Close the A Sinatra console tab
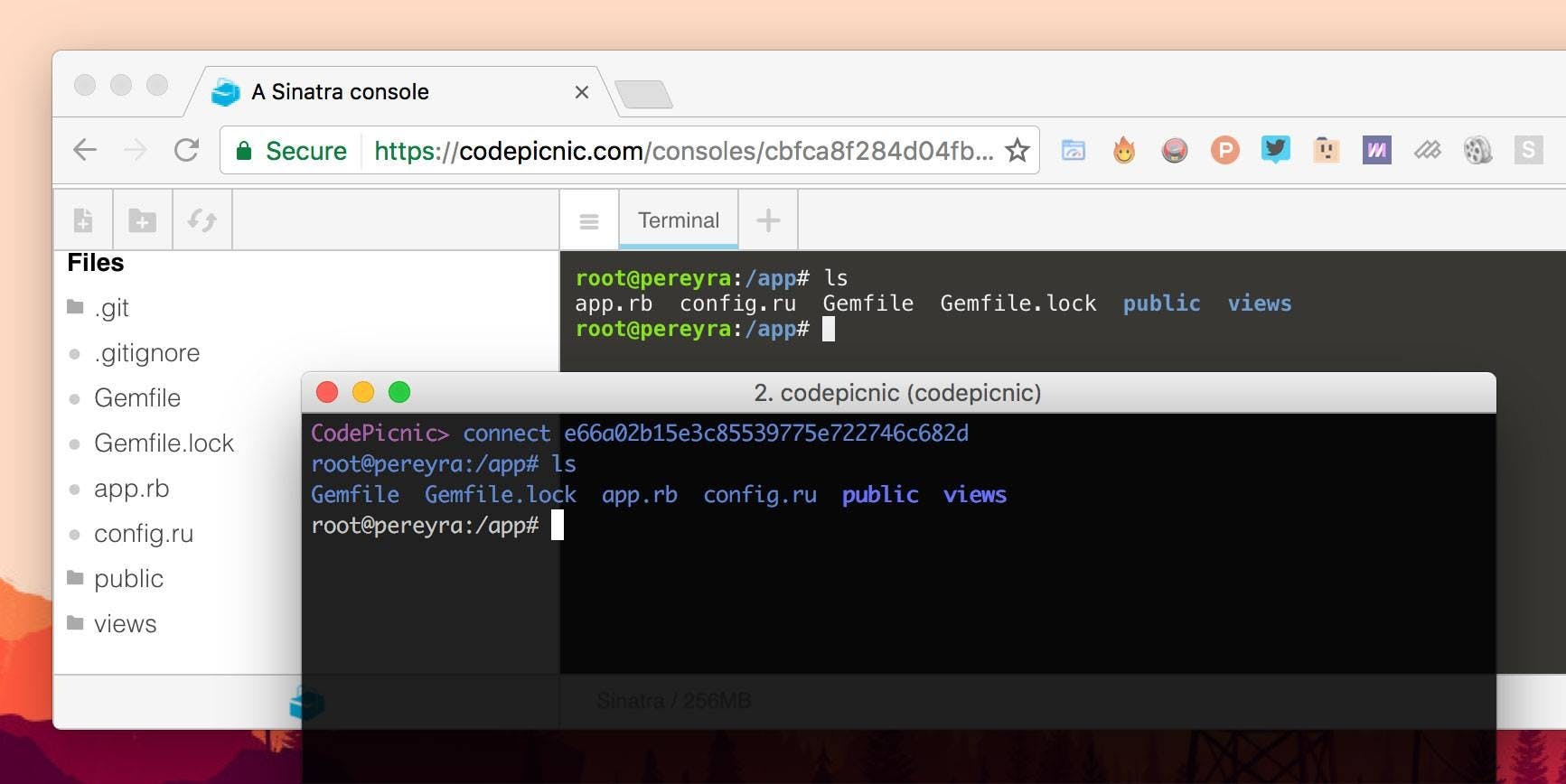This screenshot has width=1566, height=784. 582,92
